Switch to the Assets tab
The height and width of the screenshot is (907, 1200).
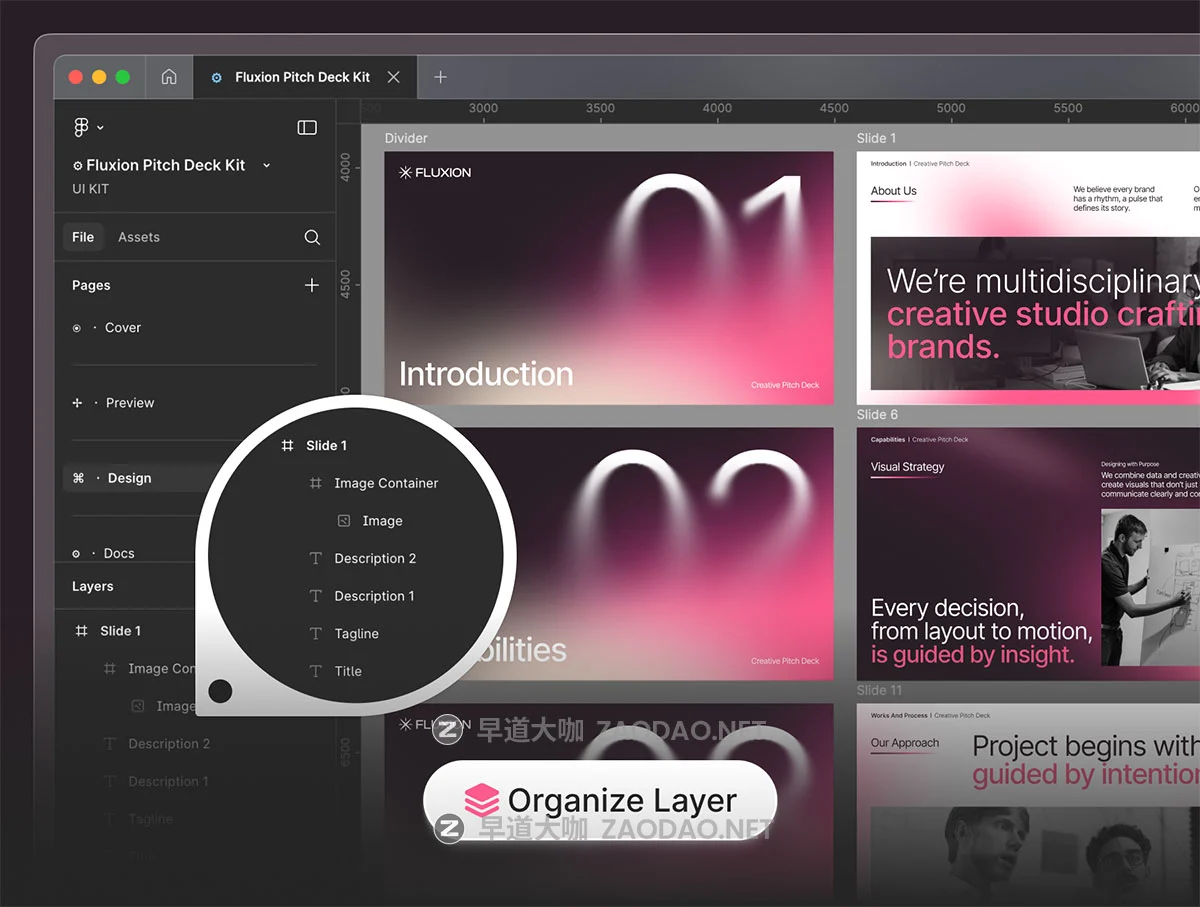(x=139, y=237)
